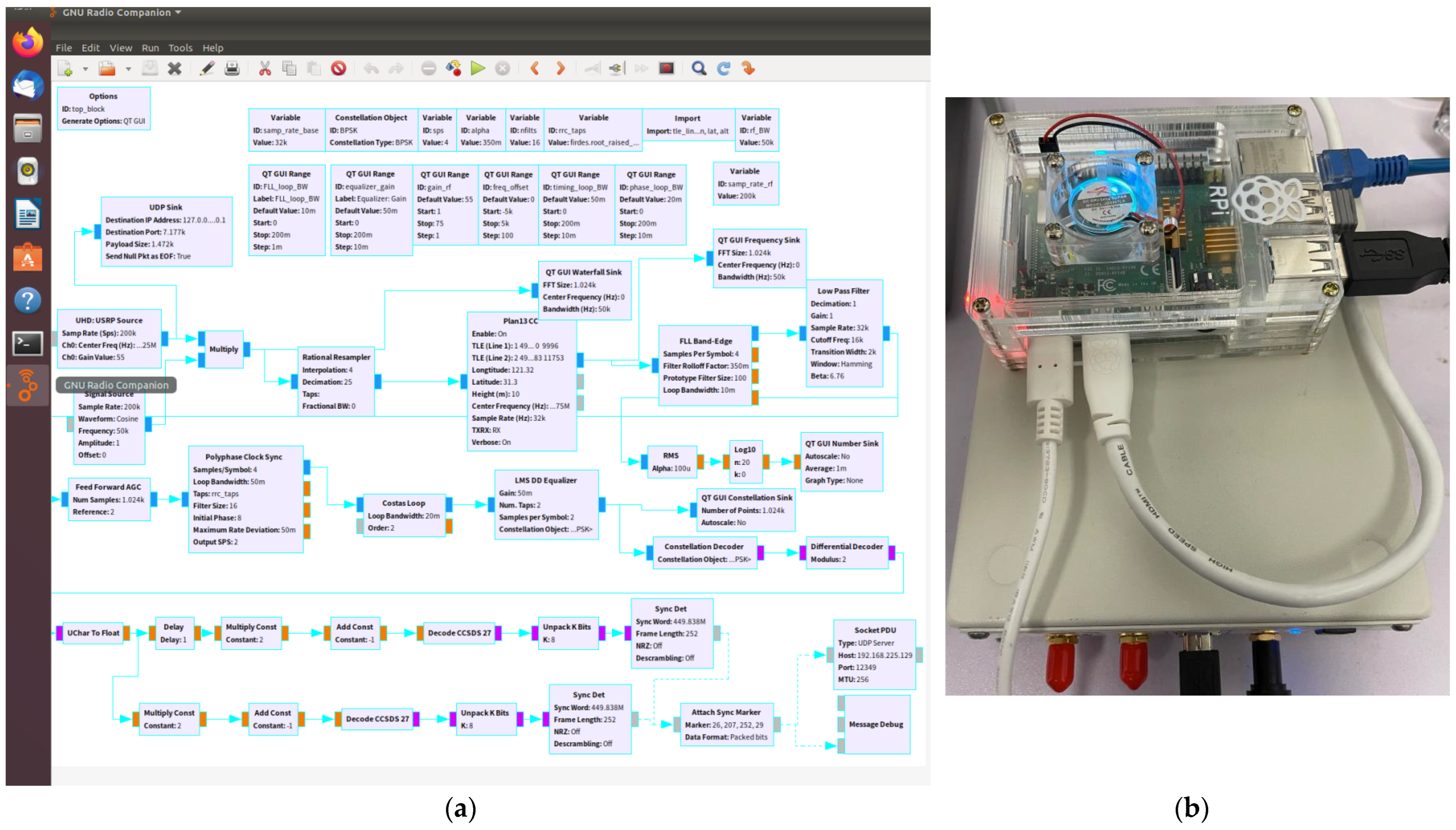This screenshot has height=830, width=1456.
Task: Click the Copy icon in toolbar
Action: (289, 69)
